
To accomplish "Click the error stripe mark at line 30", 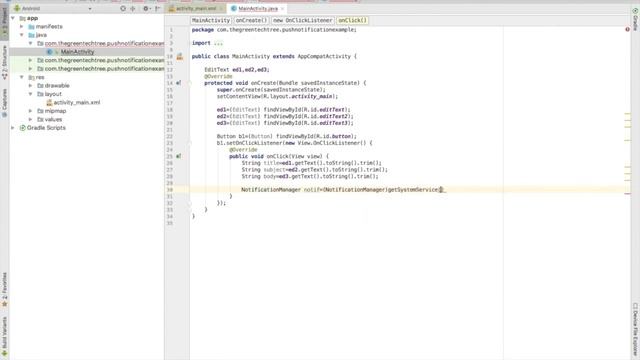I will (x=627, y=193).
